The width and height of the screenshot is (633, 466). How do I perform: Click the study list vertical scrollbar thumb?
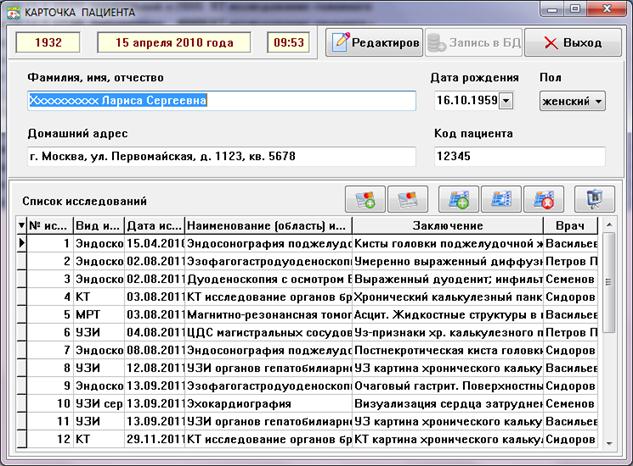pos(609,282)
